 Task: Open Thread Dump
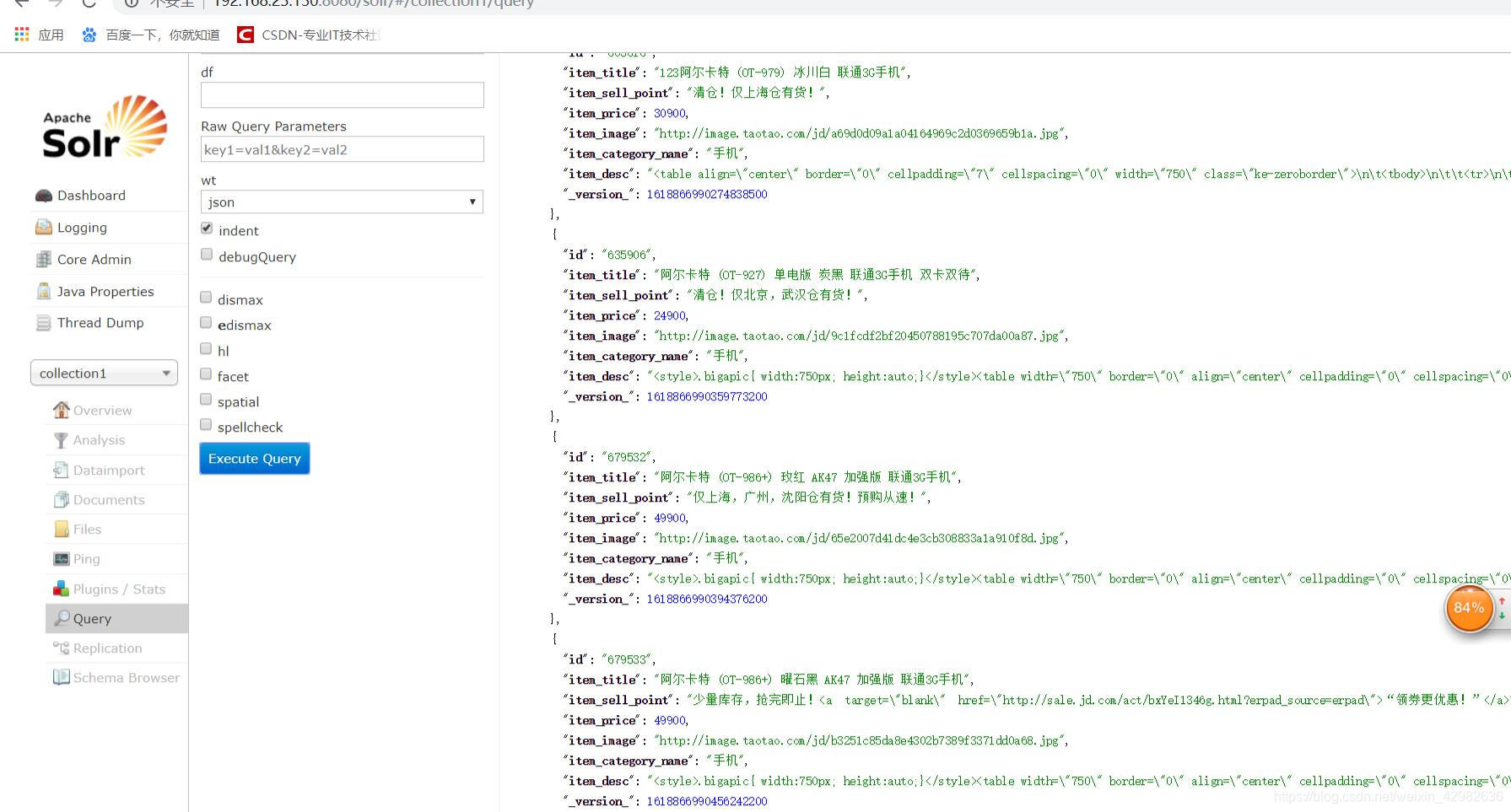click(100, 323)
